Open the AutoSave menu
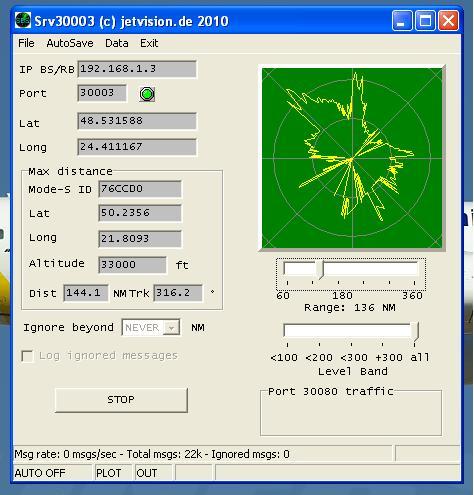The image size is (474, 495). click(70, 43)
